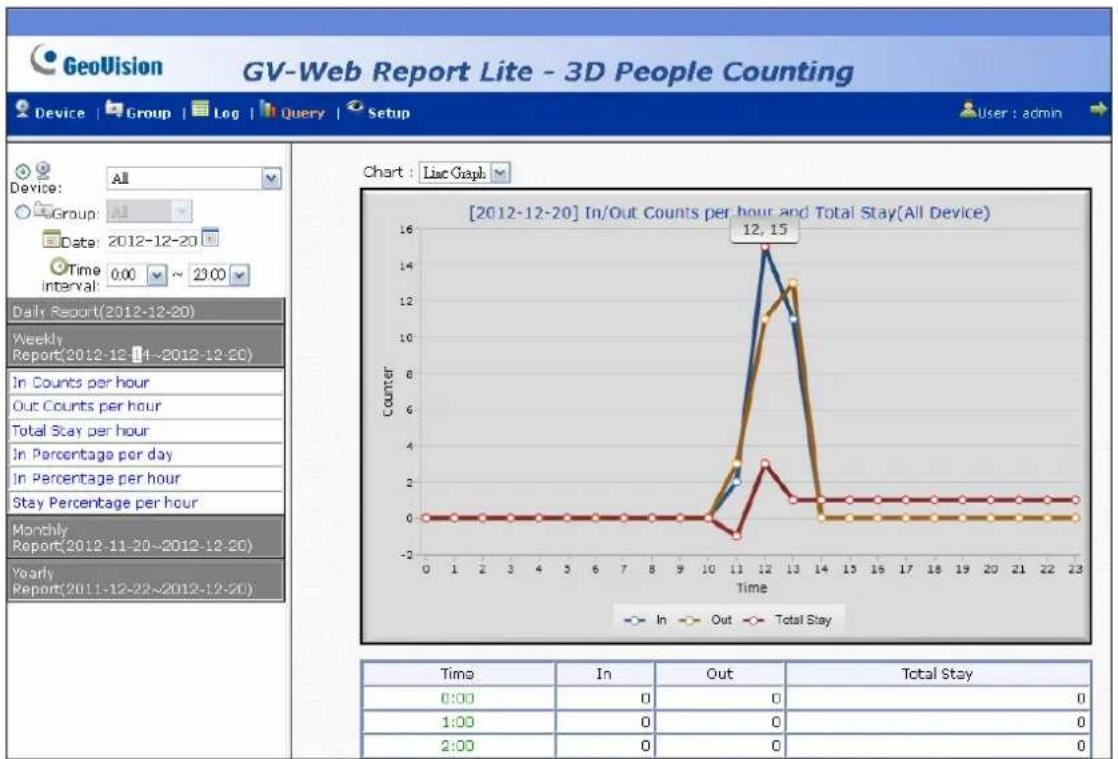Click the Time column header

458,673
